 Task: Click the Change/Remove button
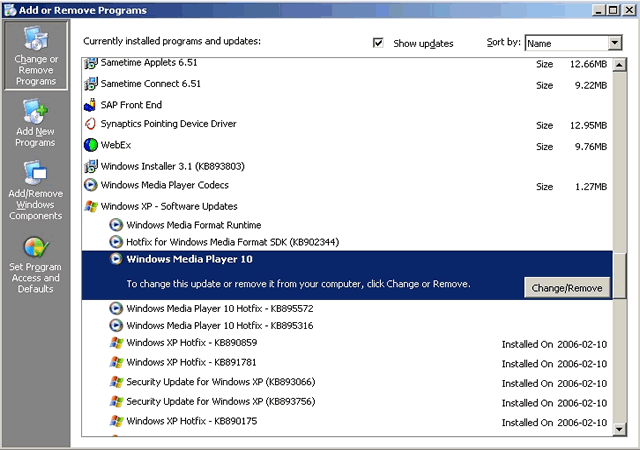pyautogui.click(x=567, y=288)
